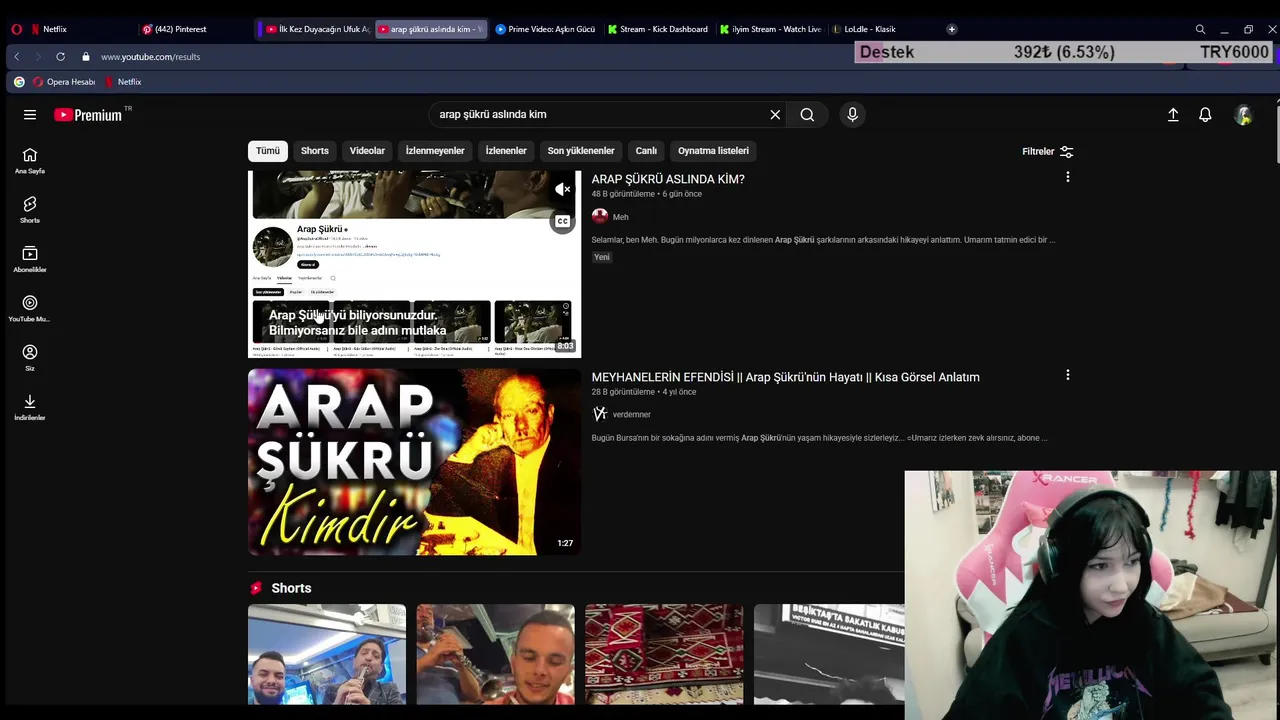Select the Shorts filter chip

click(315, 151)
